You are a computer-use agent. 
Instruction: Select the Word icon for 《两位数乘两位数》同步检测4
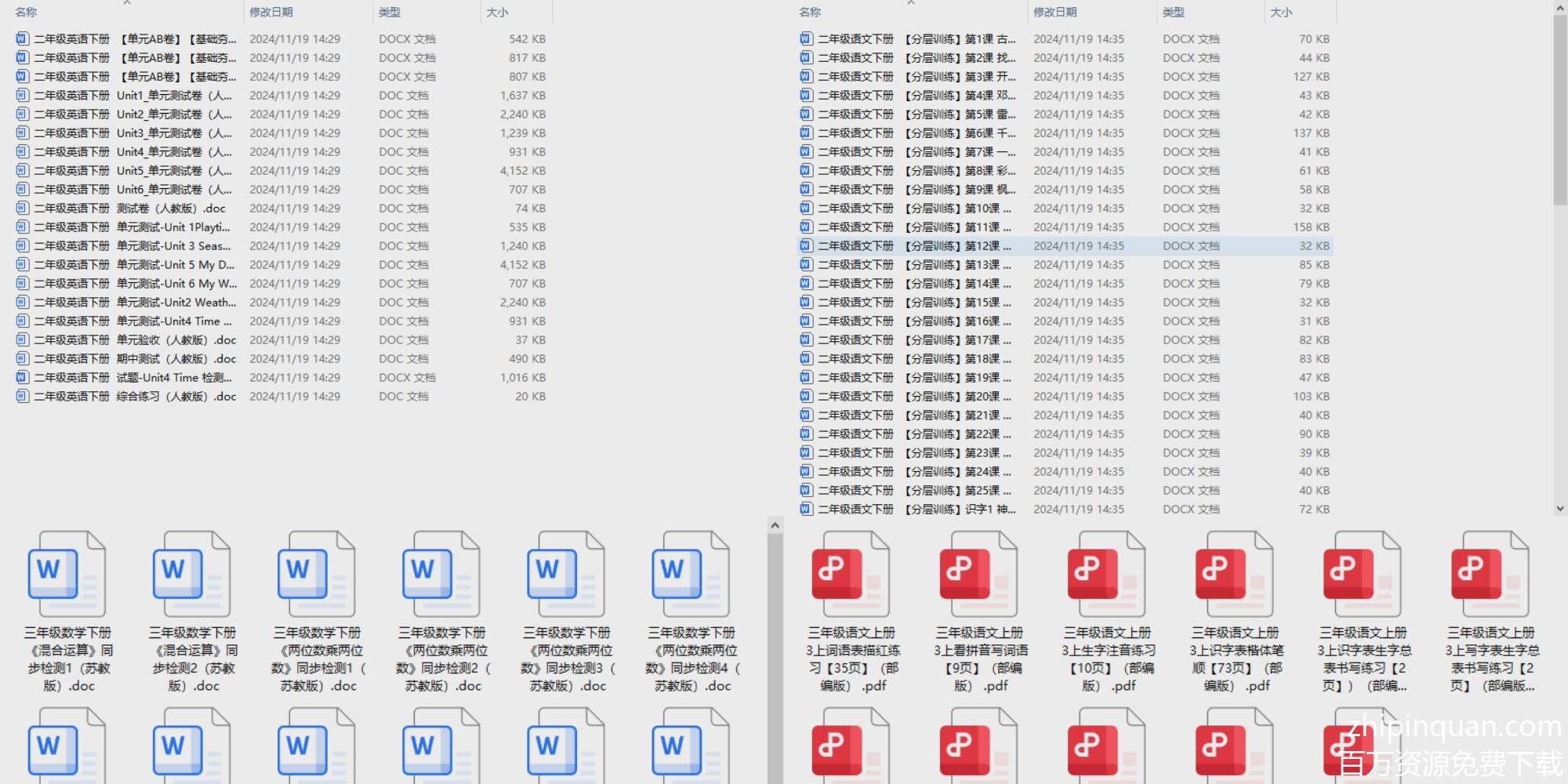pyautogui.click(x=690, y=574)
